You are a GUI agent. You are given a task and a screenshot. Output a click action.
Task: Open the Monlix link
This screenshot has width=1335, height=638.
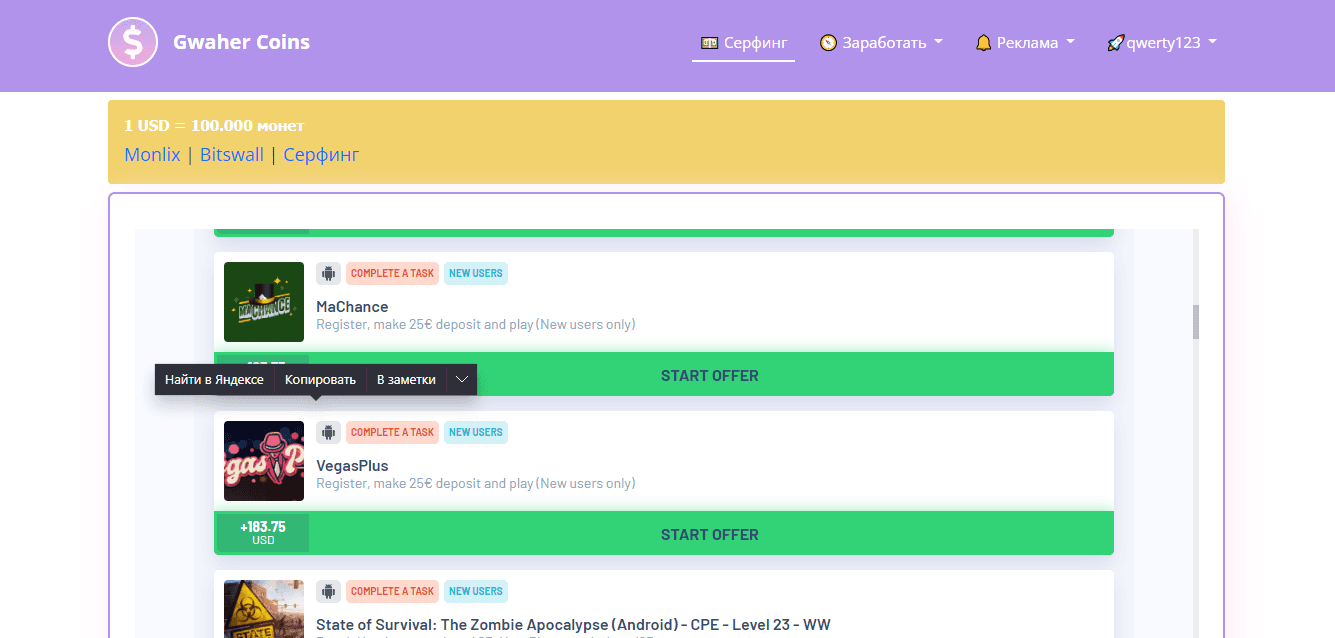(x=152, y=155)
